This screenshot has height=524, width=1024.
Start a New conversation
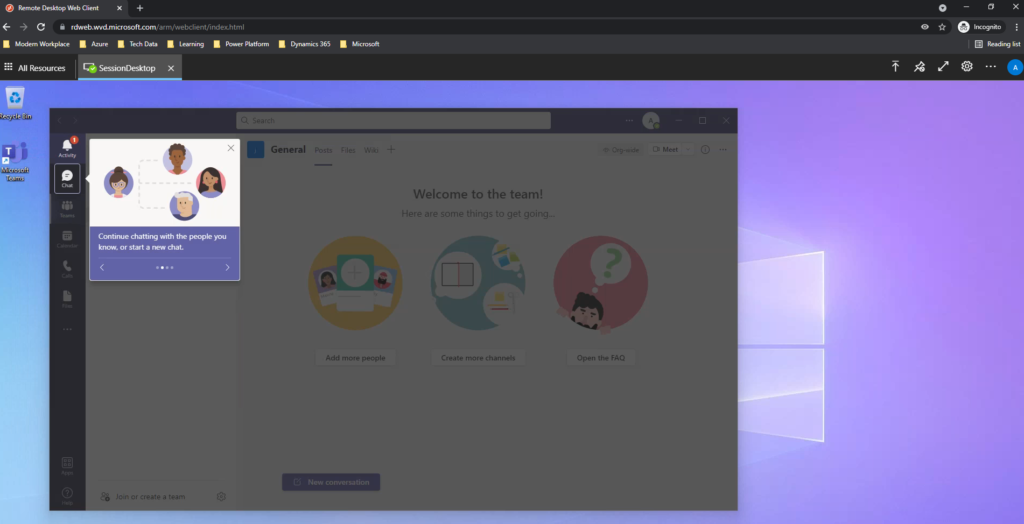pyautogui.click(x=331, y=482)
